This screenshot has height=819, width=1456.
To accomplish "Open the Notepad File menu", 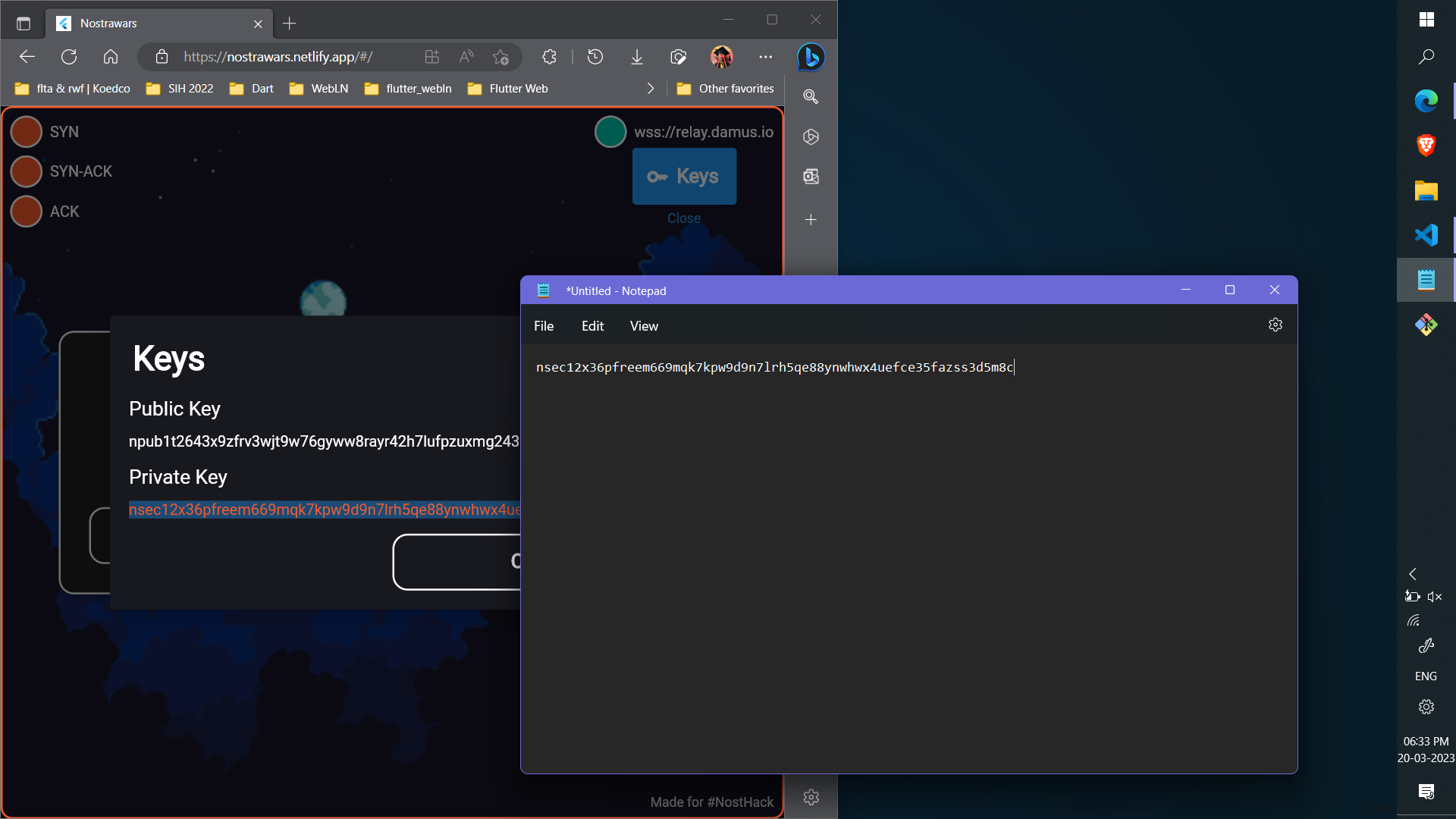I will pyautogui.click(x=544, y=326).
